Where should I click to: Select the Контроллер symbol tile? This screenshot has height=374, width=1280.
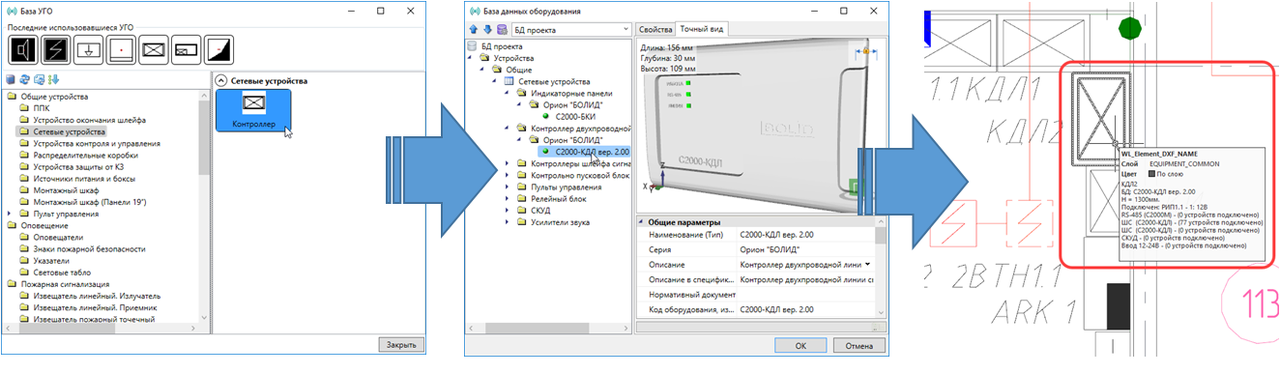coord(253,110)
